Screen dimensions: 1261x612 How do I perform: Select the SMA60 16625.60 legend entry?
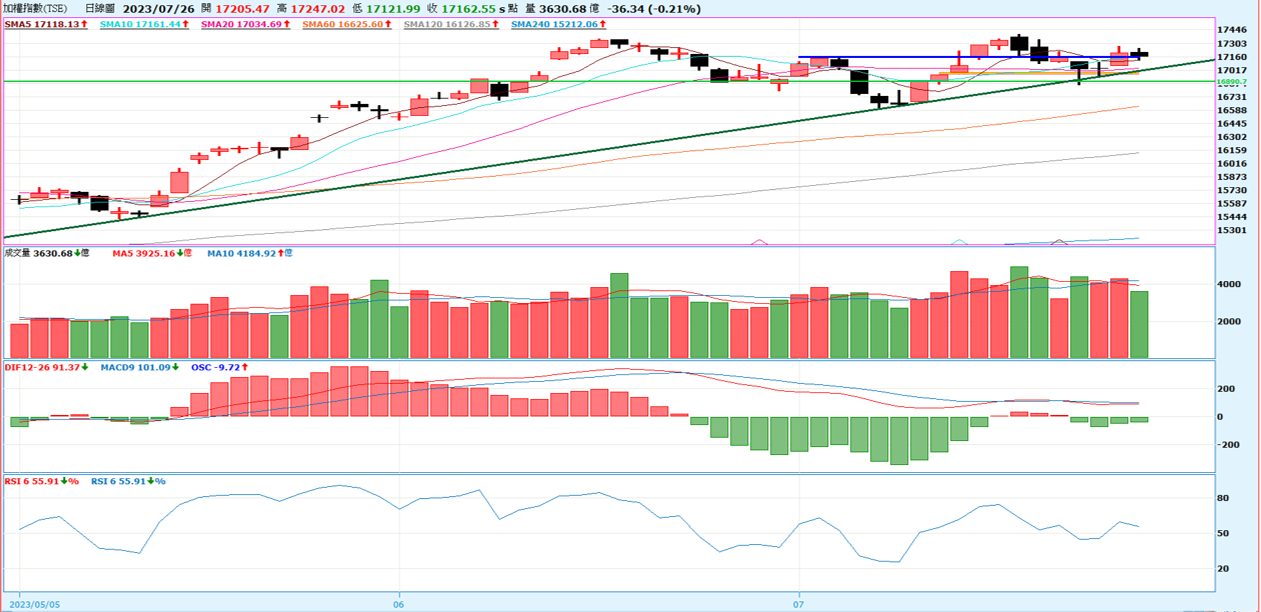346,23
